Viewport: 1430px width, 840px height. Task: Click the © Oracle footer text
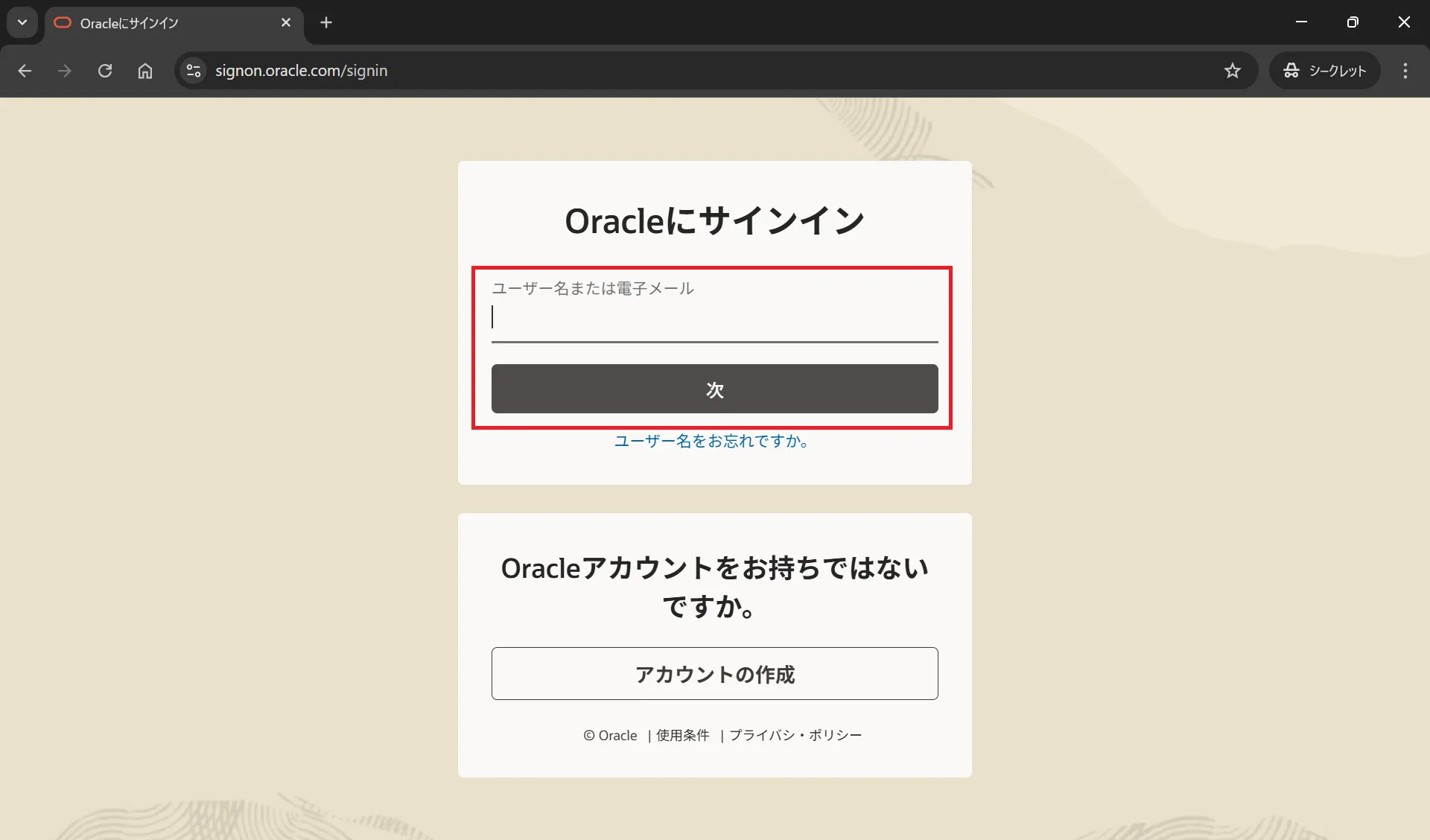pyautogui.click(x=610, y=735)
